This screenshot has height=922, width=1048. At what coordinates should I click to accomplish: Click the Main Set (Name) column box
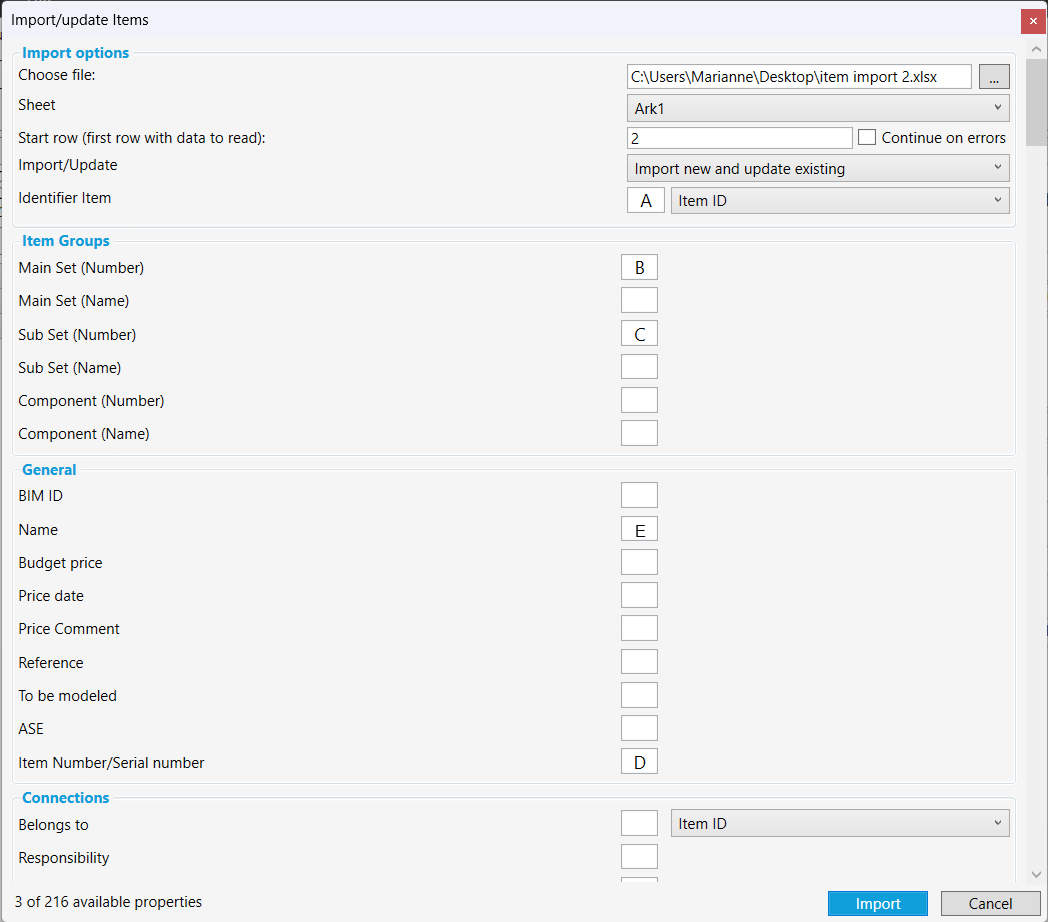[639, 301]
